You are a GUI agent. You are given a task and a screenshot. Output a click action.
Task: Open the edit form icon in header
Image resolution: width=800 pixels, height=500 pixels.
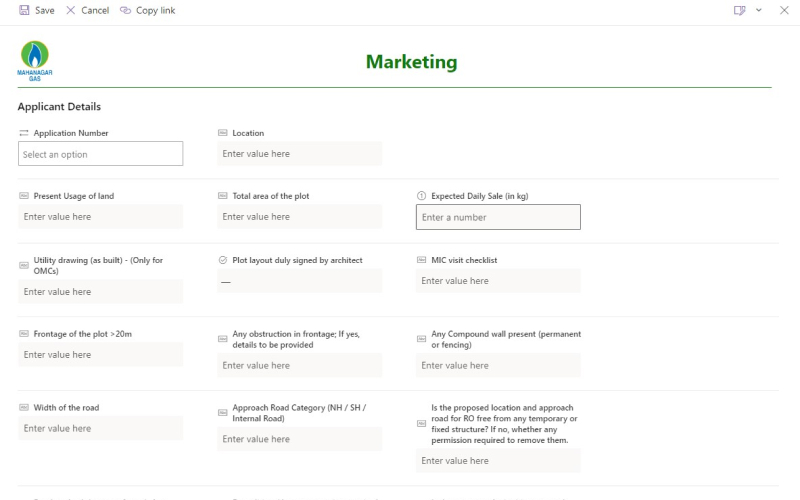[739, 10]
